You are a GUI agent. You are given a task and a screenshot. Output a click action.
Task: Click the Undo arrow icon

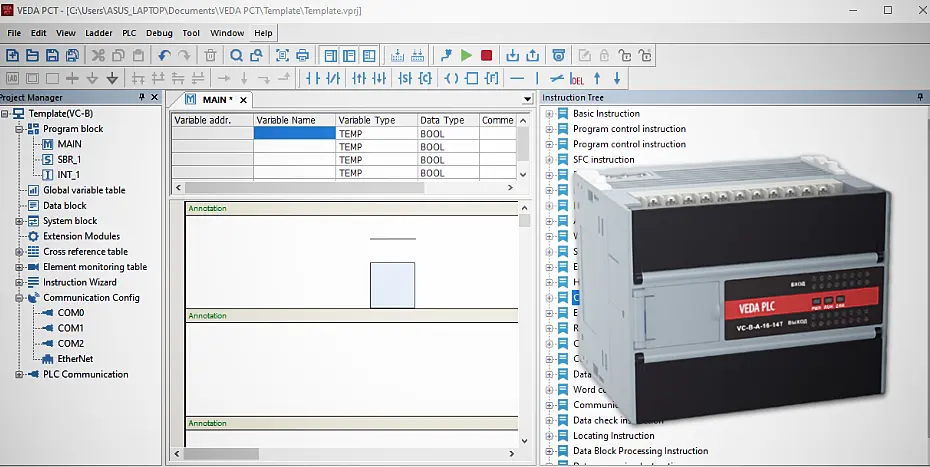click(x=164, y=56)
